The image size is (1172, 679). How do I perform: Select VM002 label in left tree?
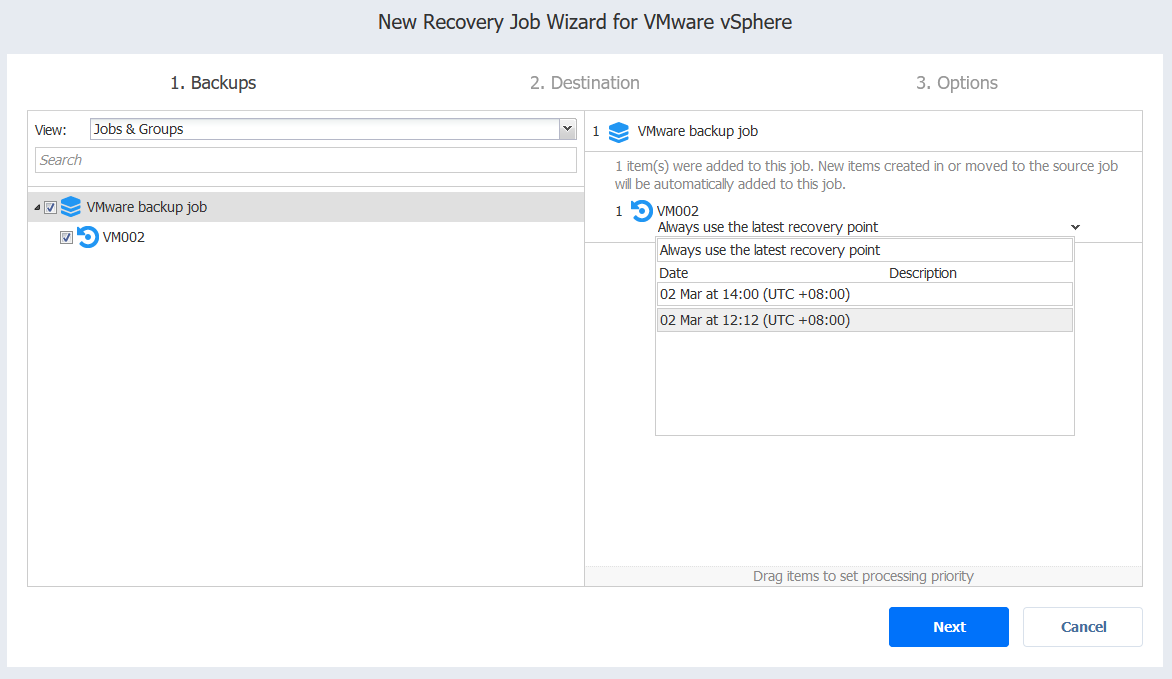(124, 237)
